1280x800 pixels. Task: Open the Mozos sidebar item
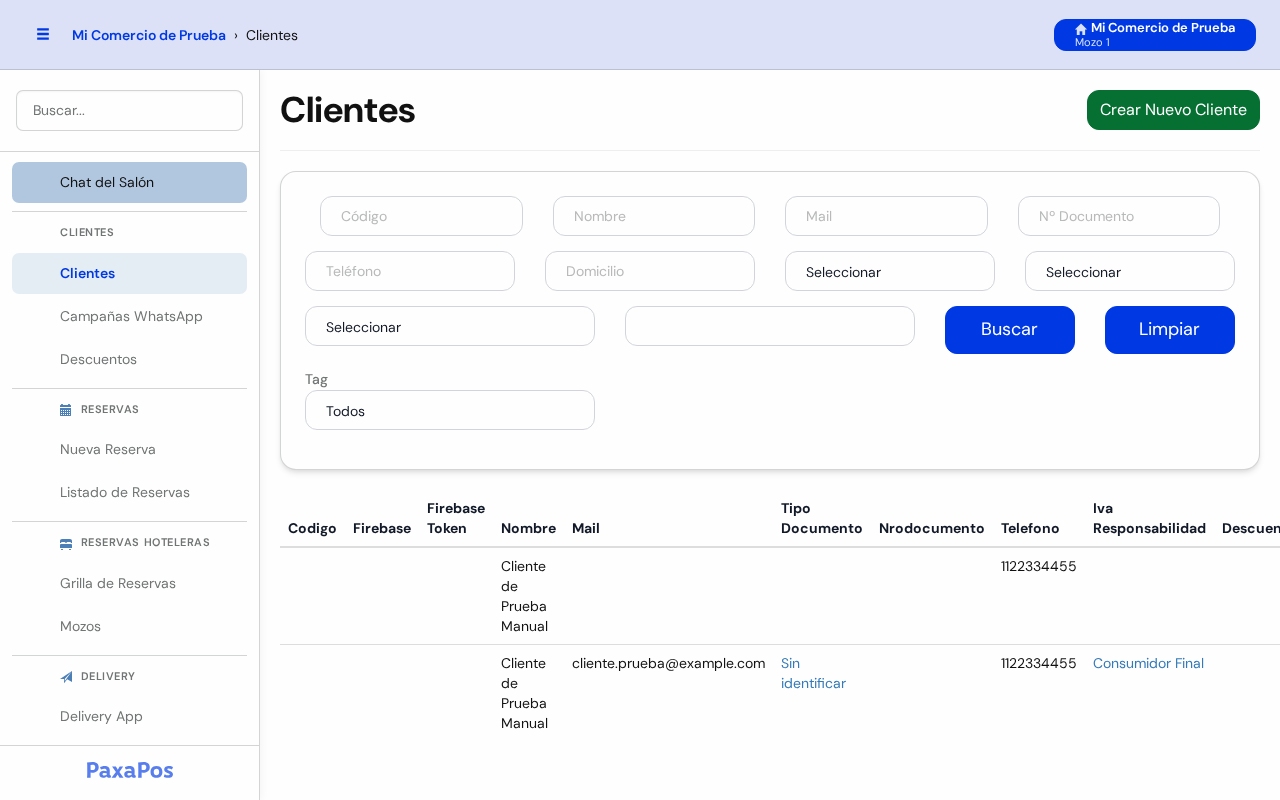pos(129,626)
